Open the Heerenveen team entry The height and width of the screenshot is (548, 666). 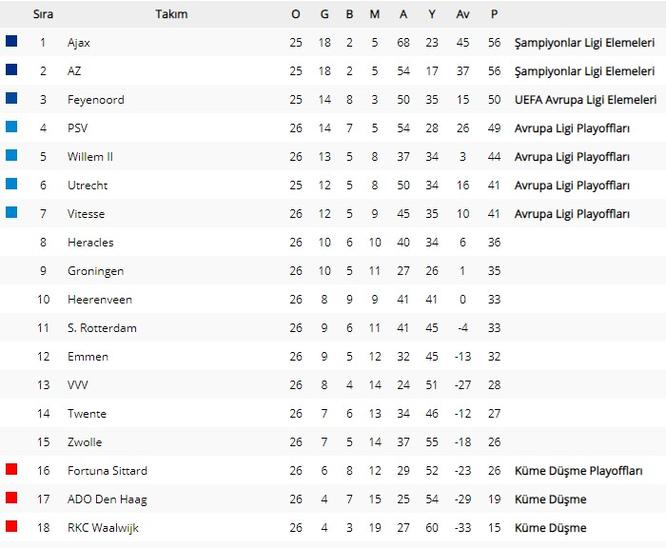click(x=100, y=299)
